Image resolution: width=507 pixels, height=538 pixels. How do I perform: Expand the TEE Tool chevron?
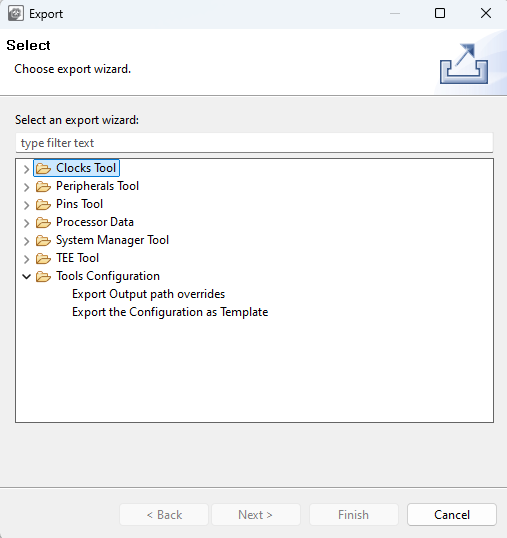click(26, 259)
